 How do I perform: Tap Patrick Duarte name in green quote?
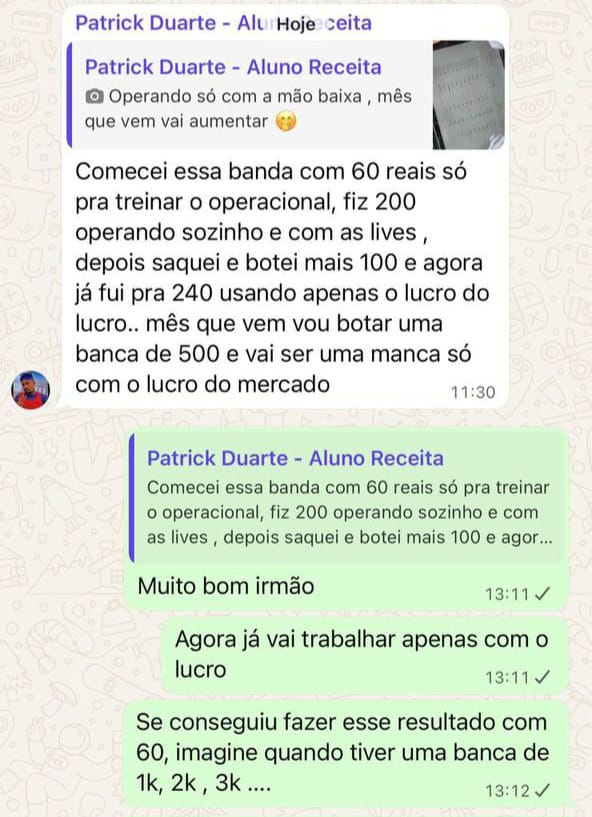click(x=295, y=458)
